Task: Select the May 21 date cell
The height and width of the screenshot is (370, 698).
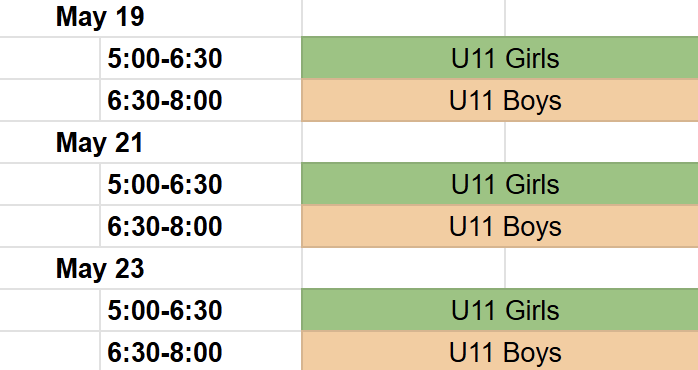Action: click(150, 142)
